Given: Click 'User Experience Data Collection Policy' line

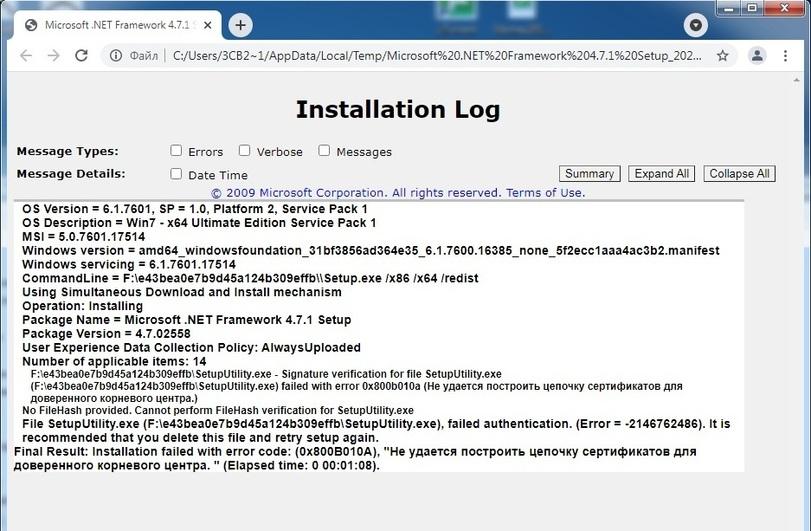Looking at the screenshot, I should coord(191,347).
